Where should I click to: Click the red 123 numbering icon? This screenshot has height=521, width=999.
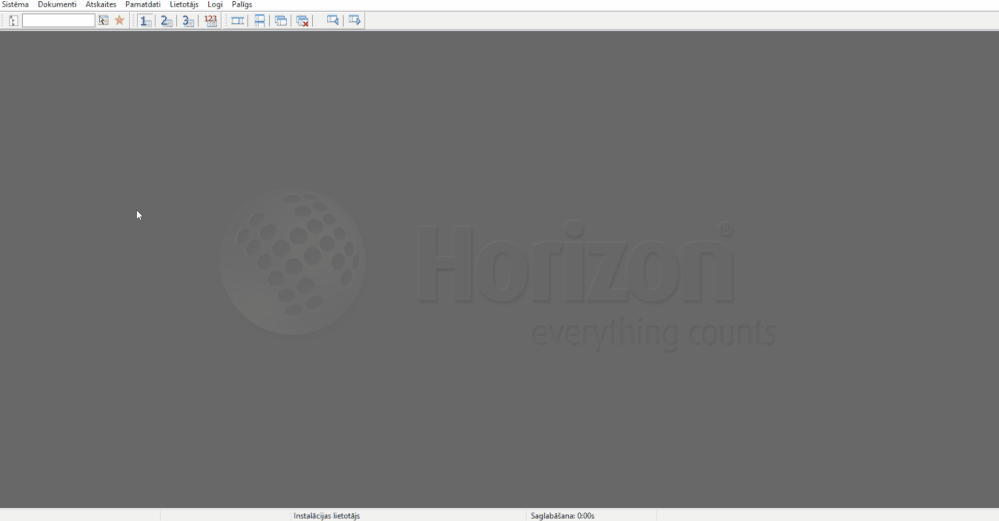(210, 21)
